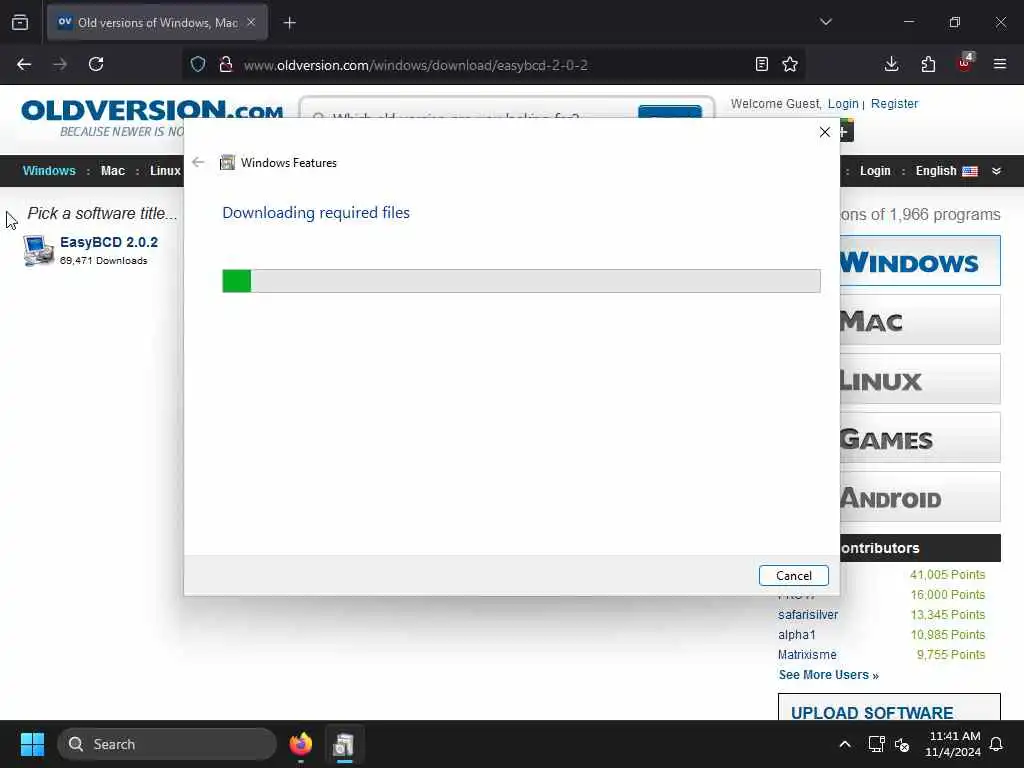Screen dimensions: 1024x768
Task: Click the muted volume tray icon
Action: 902,744
